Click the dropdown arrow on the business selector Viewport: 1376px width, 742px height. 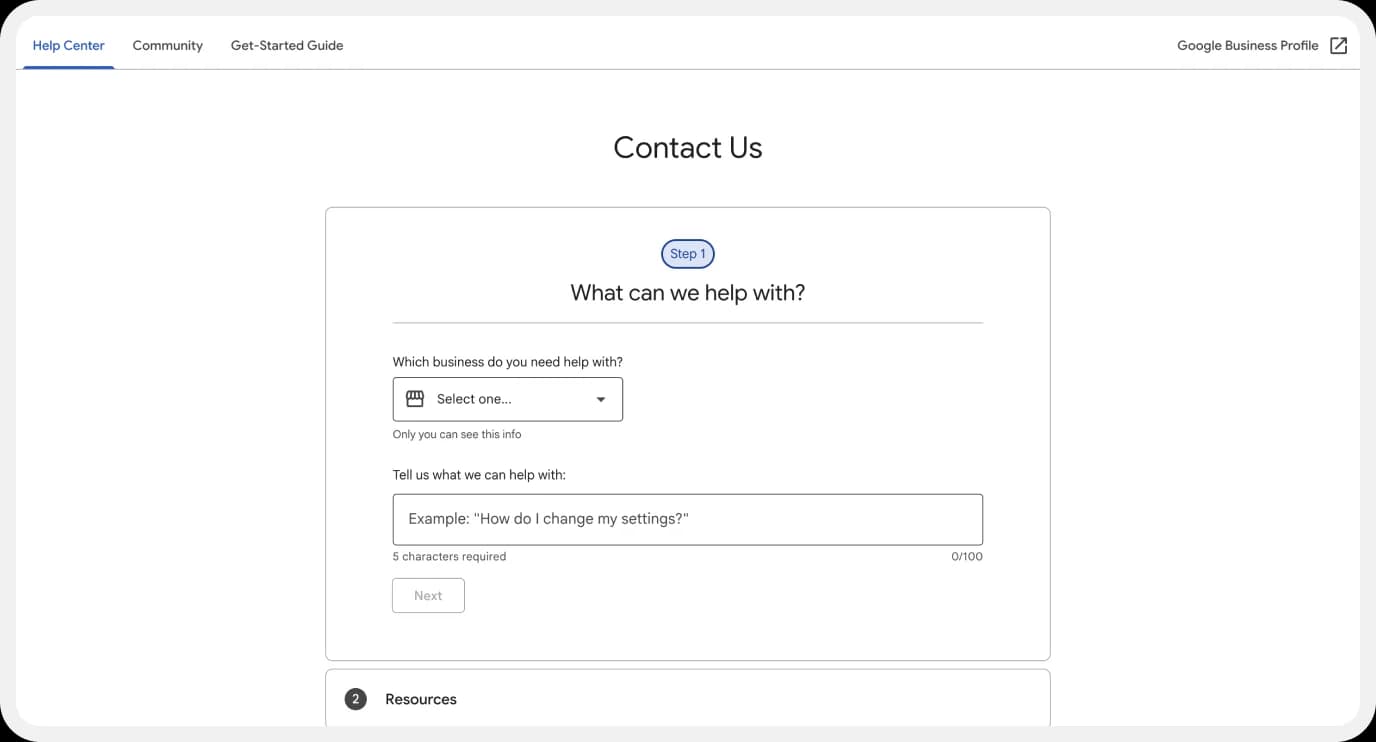600,398
